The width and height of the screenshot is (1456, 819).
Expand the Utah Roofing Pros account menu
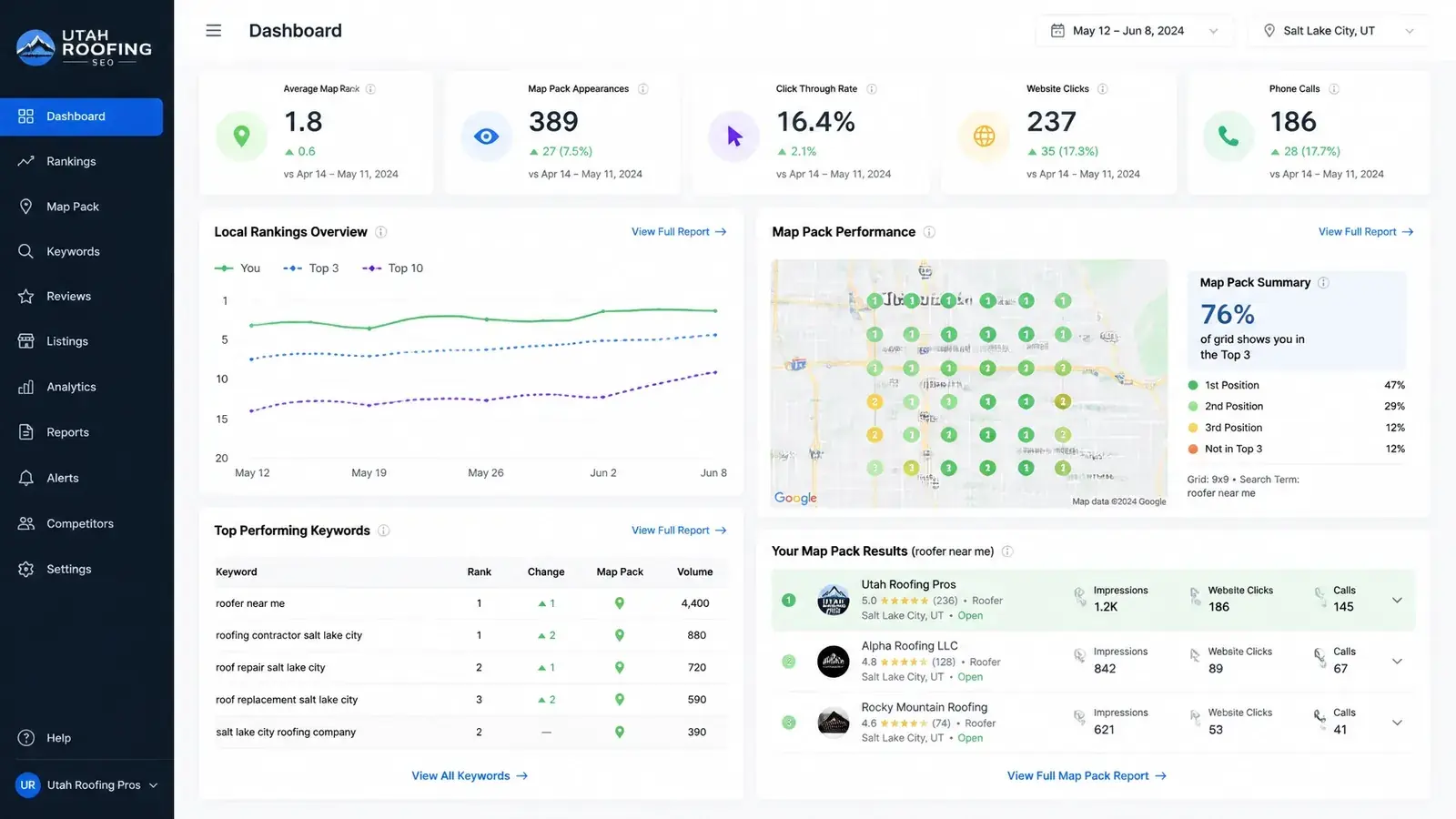click(x=86, y=785)
